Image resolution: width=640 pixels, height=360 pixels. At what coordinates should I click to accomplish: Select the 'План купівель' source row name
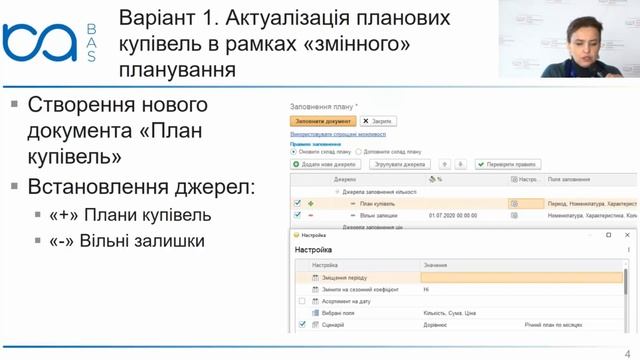click(377, 203)
